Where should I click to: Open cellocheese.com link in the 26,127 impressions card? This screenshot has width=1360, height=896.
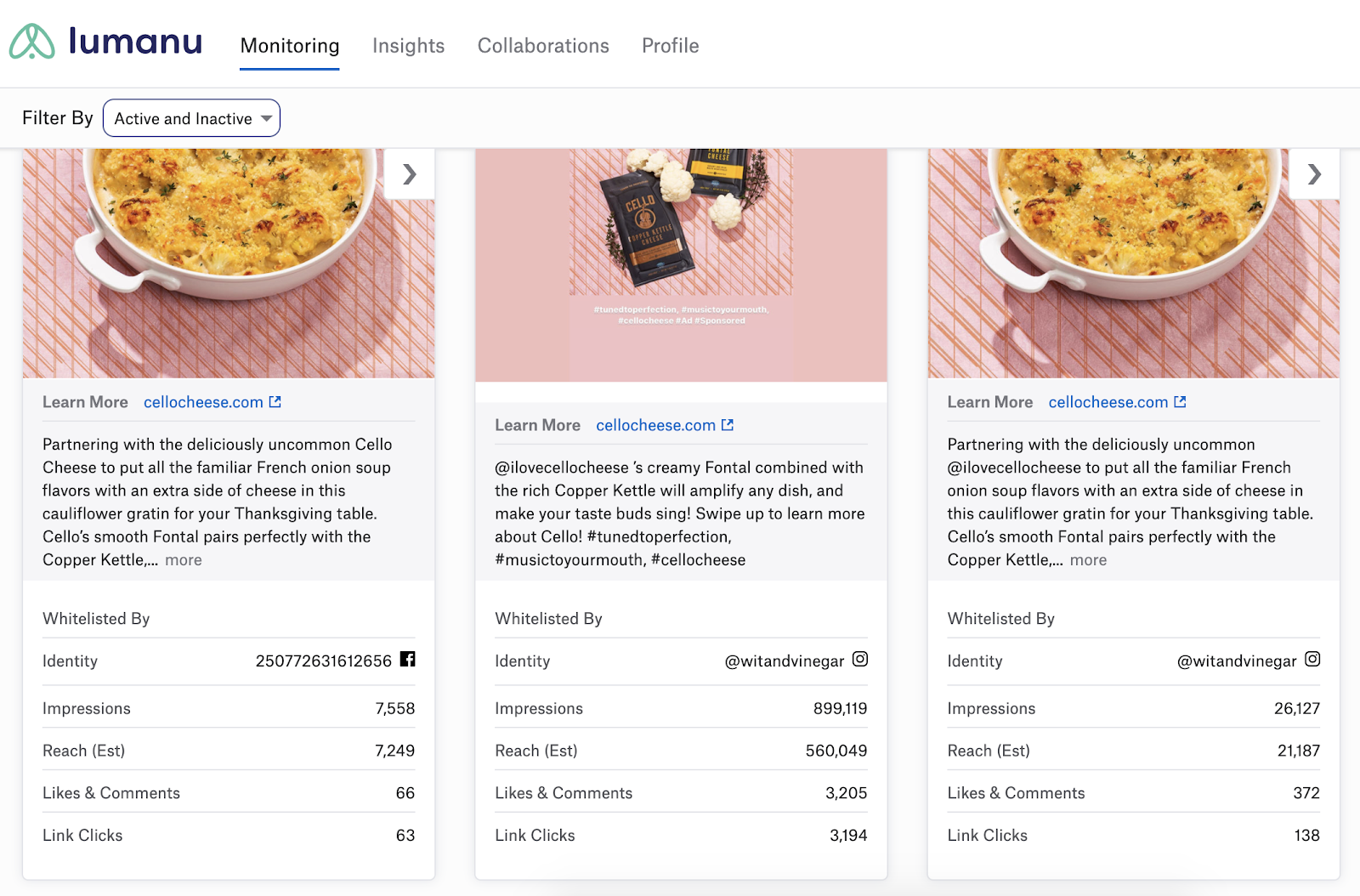tap(1108, 402)
